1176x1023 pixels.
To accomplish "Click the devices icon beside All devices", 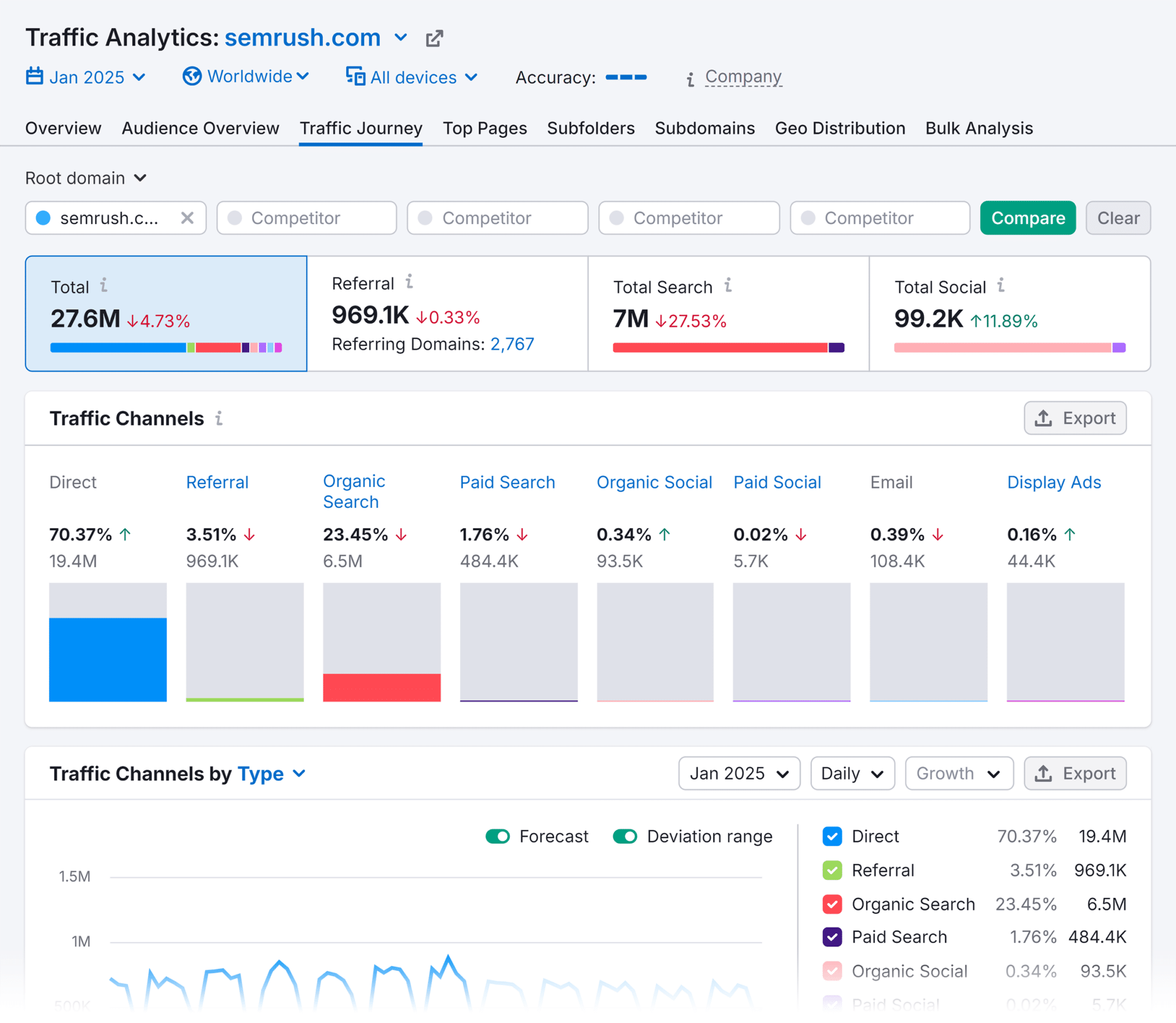I will 355,76.
